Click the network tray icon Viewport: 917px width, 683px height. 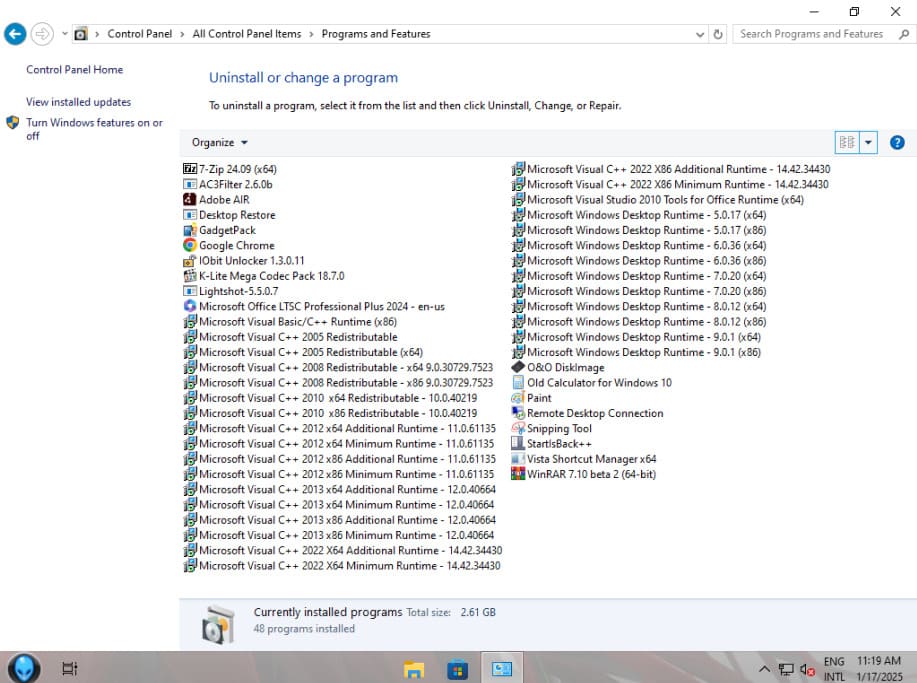[x=786, y=669]
